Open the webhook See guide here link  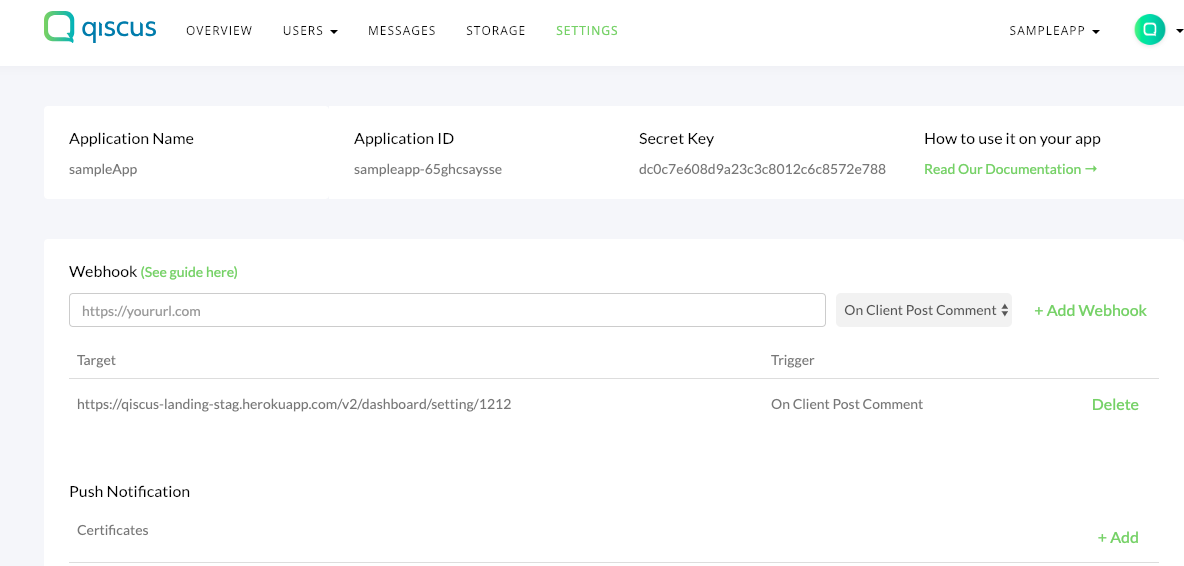[x=189, y=272]
